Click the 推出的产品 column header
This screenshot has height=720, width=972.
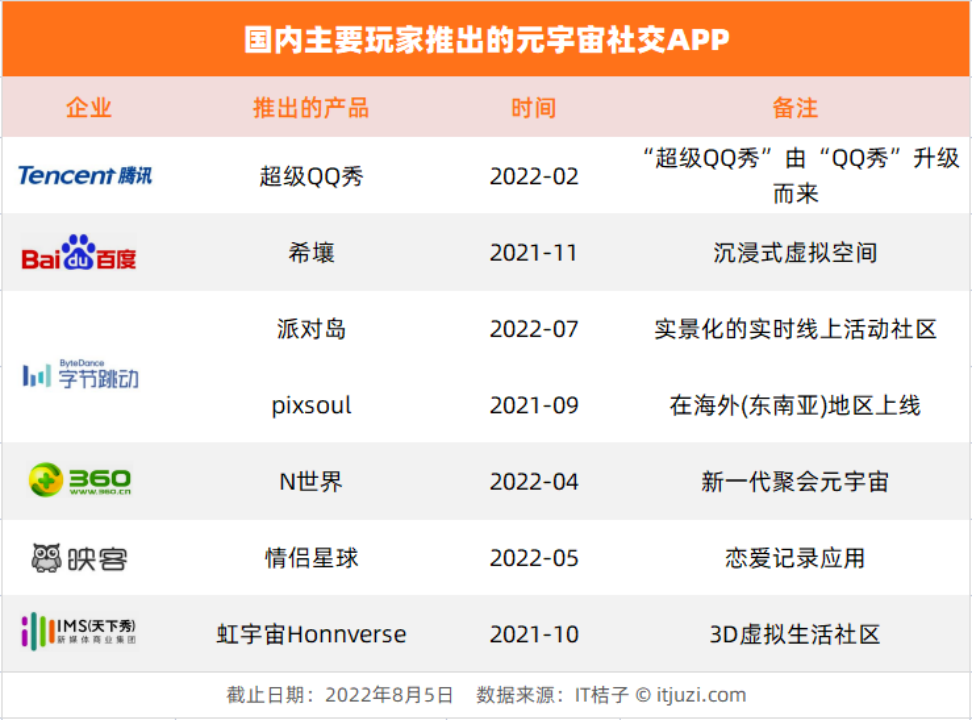[311, 107]
